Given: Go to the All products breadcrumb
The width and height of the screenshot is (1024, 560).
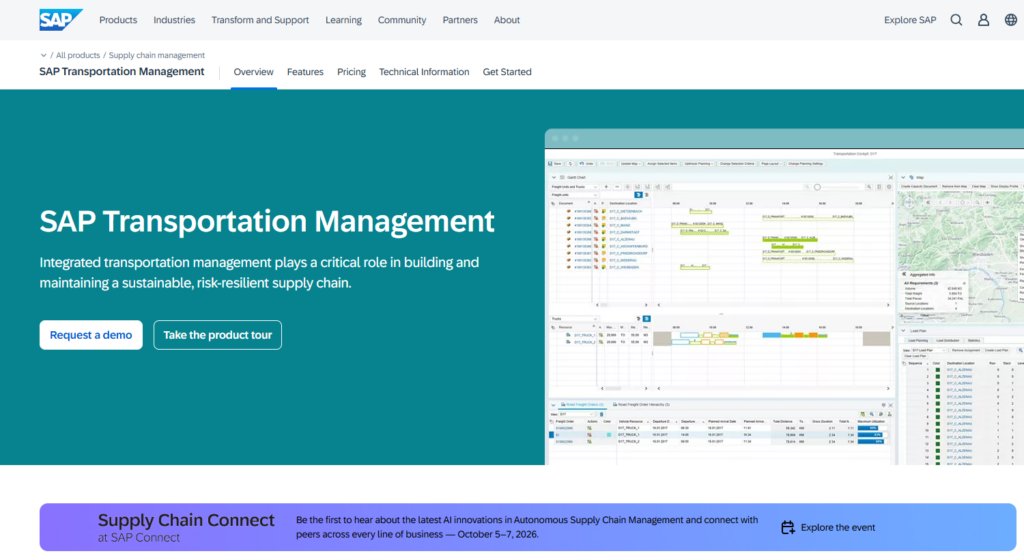Looking at the screenshot, I should (x=78, y=55).
